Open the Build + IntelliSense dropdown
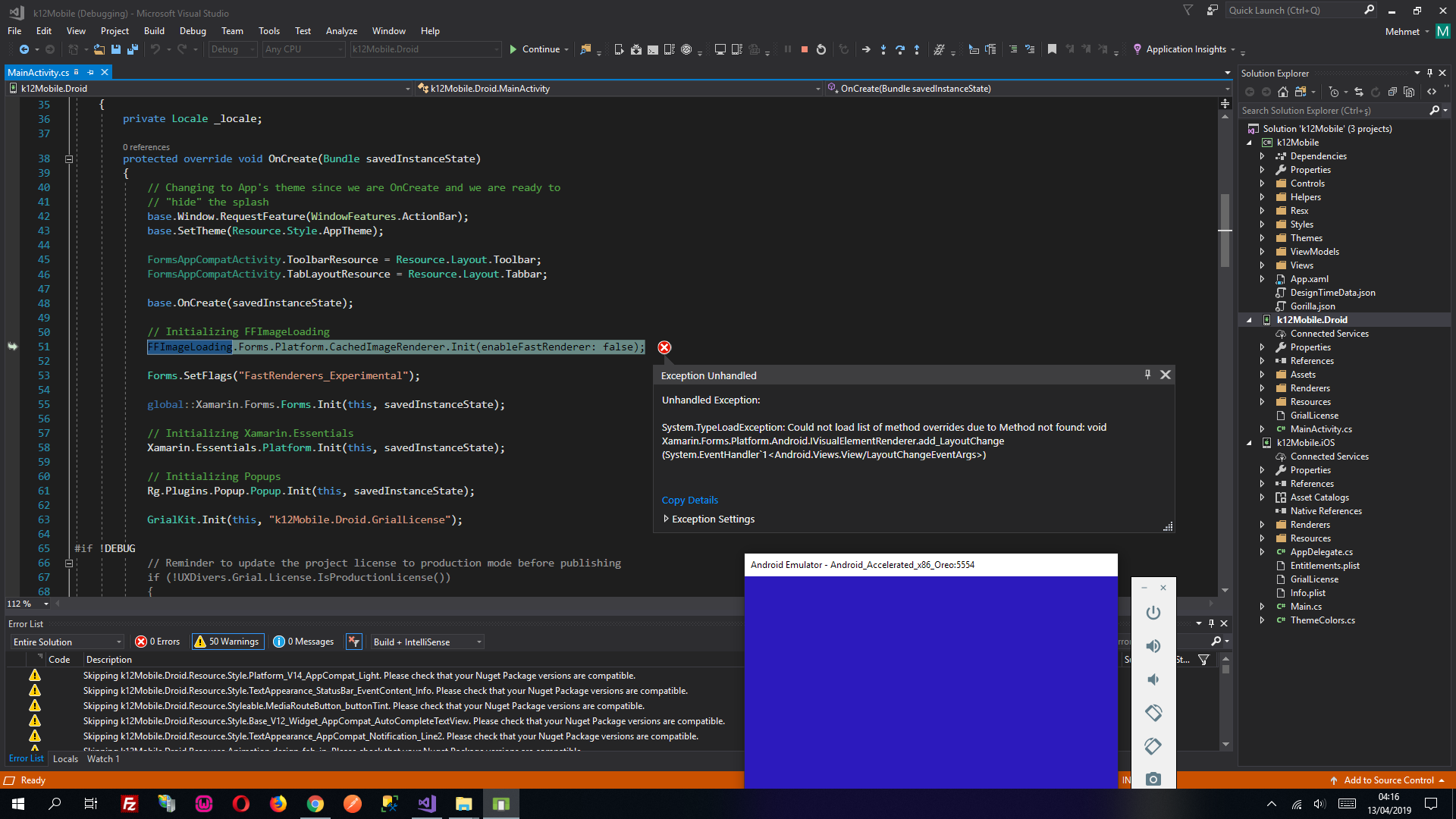The image size is (1456, 819). pos(427,642)
